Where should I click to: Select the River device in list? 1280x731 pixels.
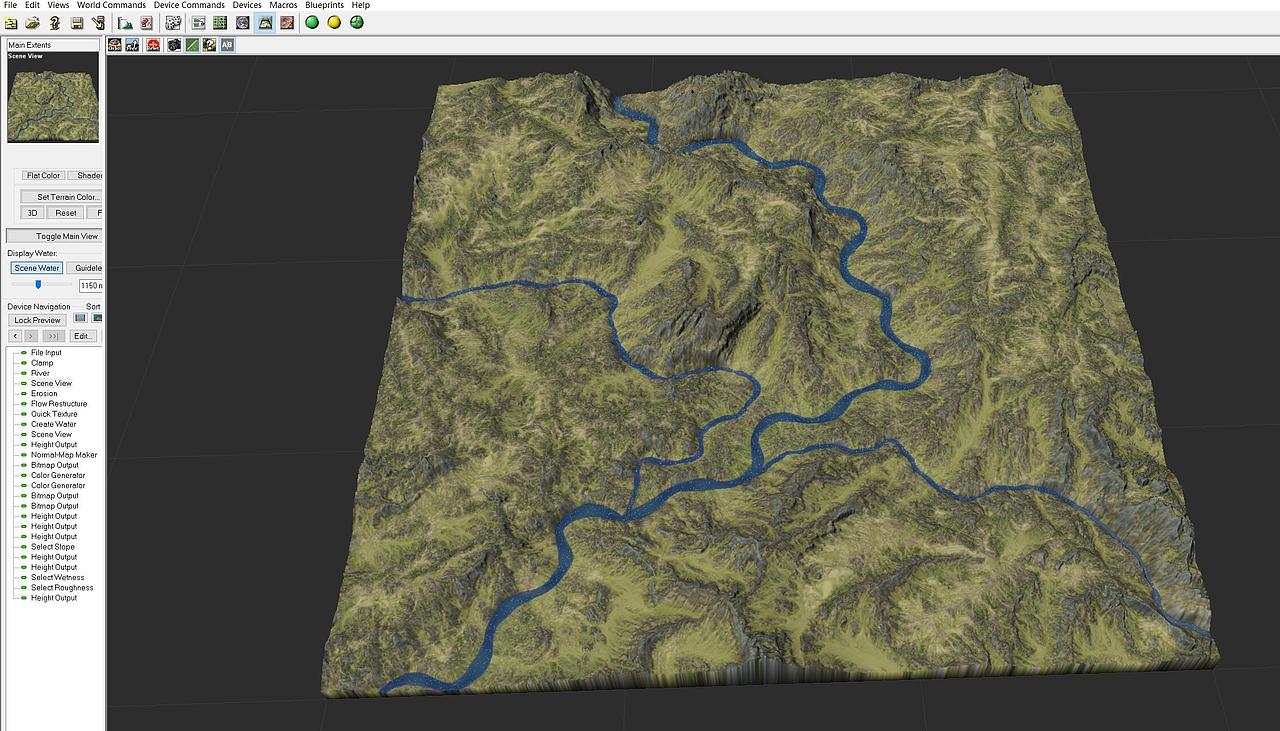[x=40, y=373]
